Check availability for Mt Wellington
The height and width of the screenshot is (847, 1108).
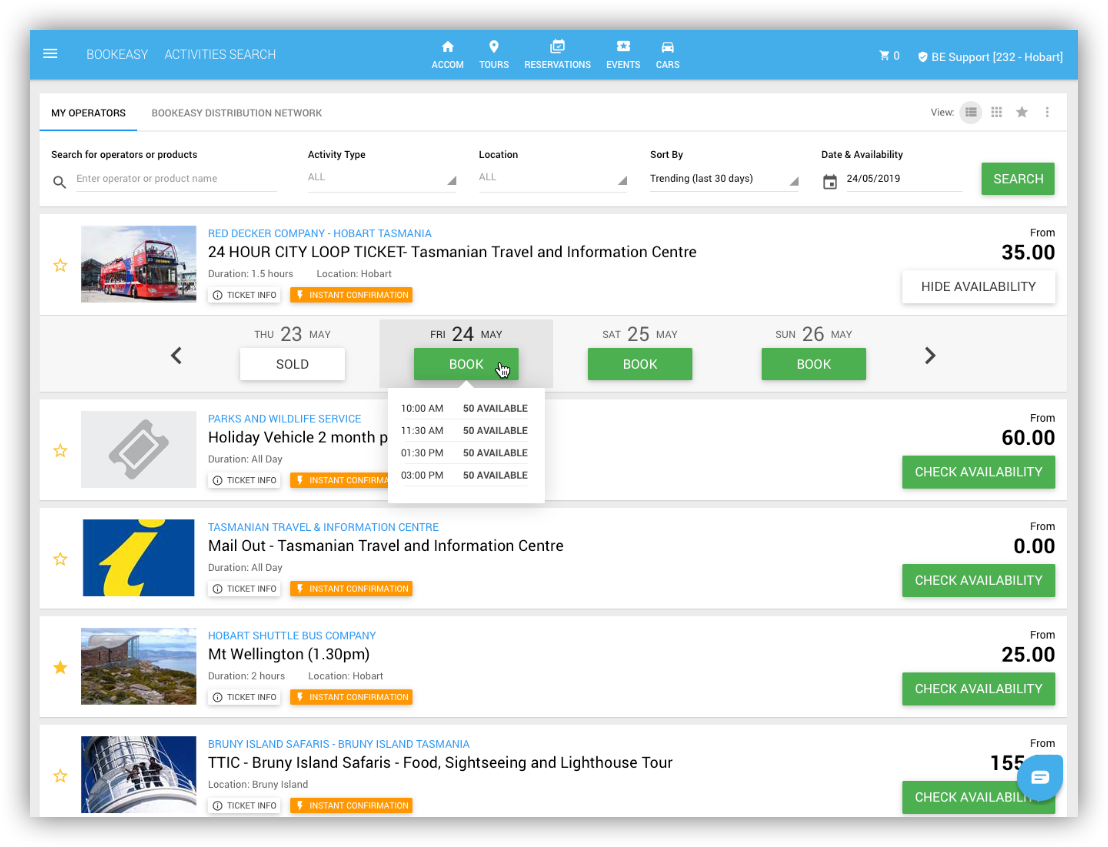click(978, 689)
